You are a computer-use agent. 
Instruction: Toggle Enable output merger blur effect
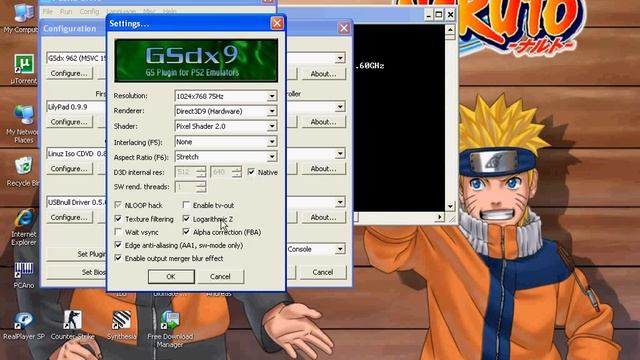pos(118,258)
